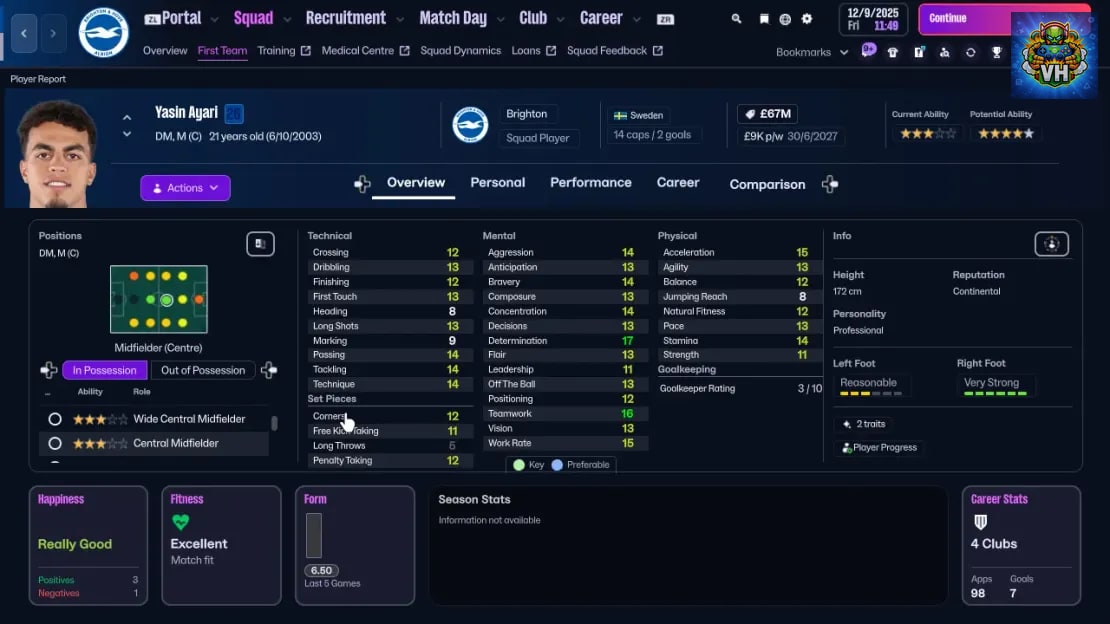Click the Positions panel view icon
This screenshot has width=1110, height=624.
(261, 244)
